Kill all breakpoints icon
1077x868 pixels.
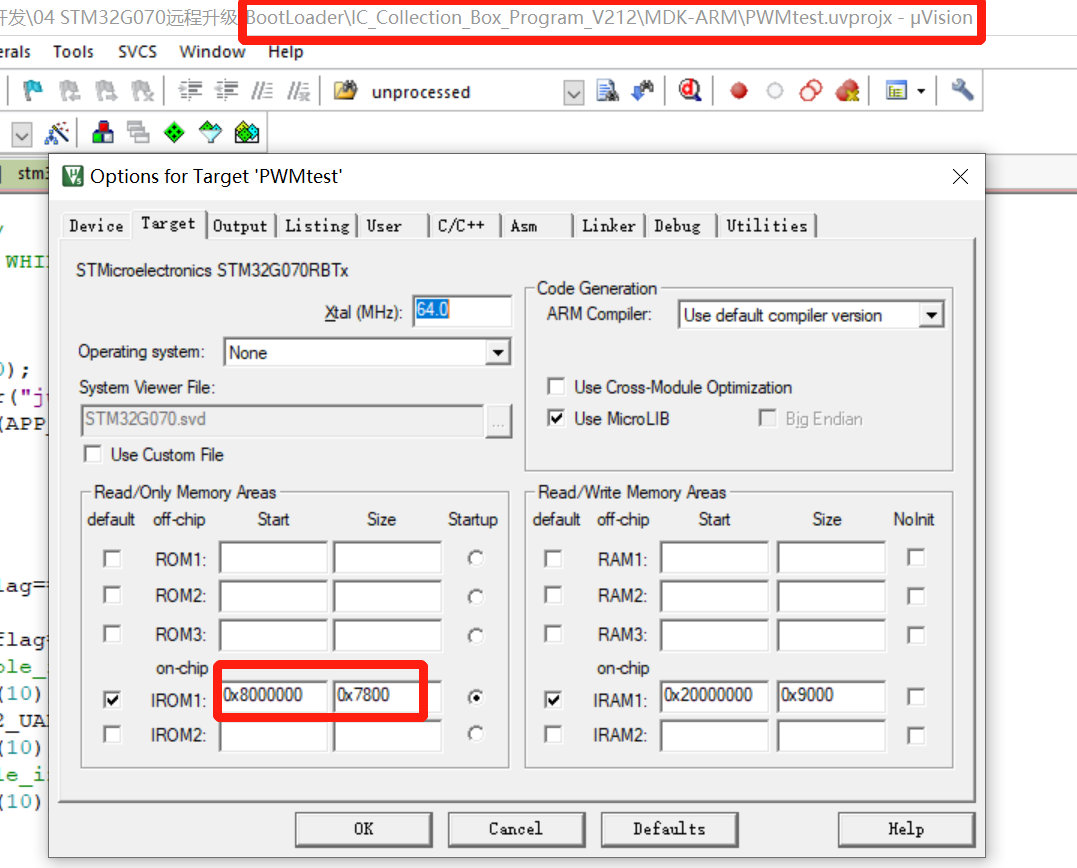pos(848,91)
